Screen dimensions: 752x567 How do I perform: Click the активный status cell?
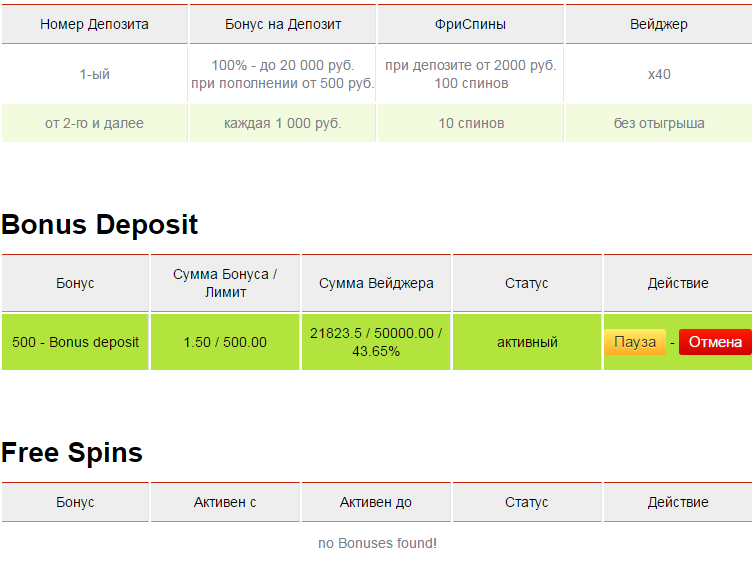pyautogui.click(x=527, y=342)
